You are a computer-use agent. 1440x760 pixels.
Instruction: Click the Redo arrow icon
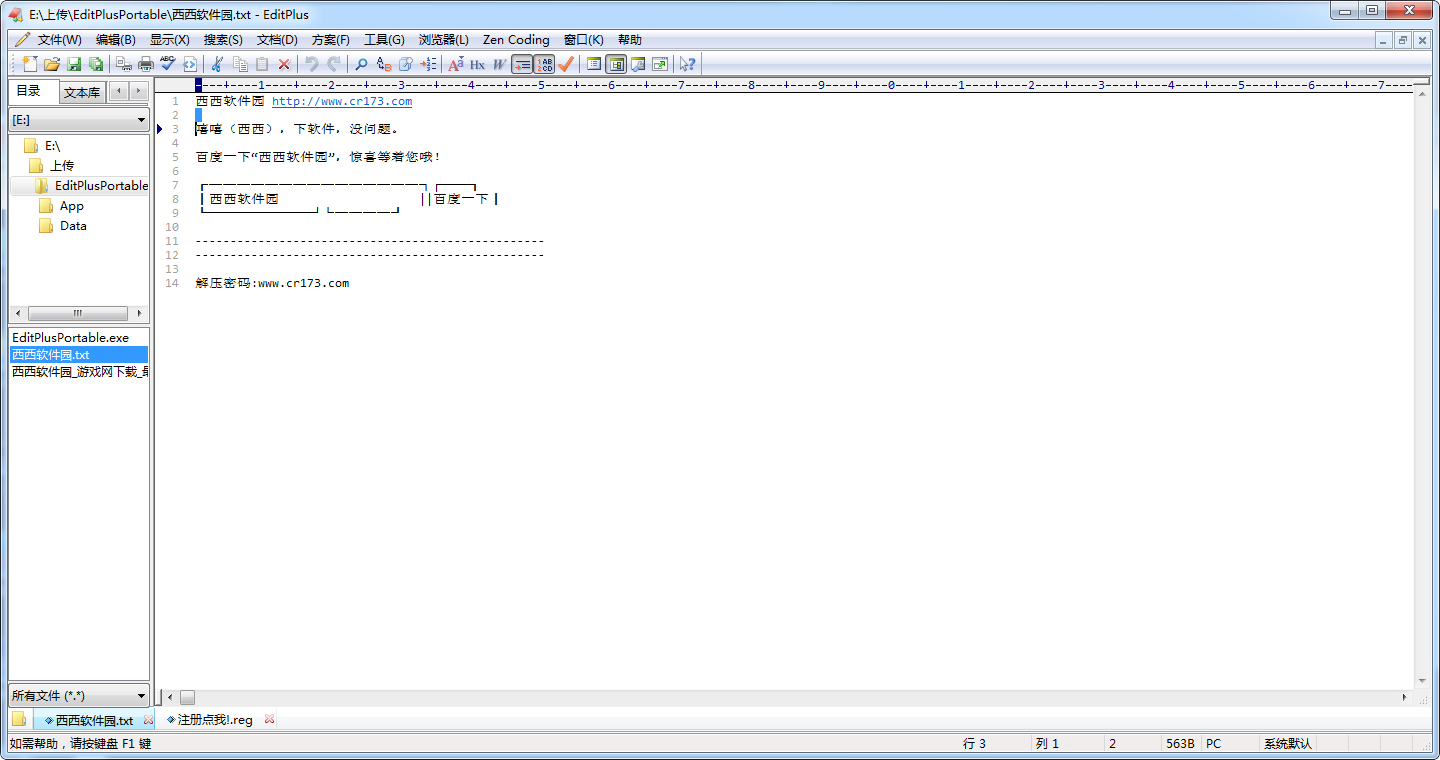click(334, 64)
